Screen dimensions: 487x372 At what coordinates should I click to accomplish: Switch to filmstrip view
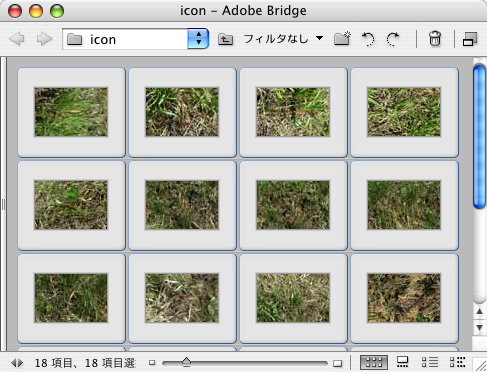pos(402,362)
